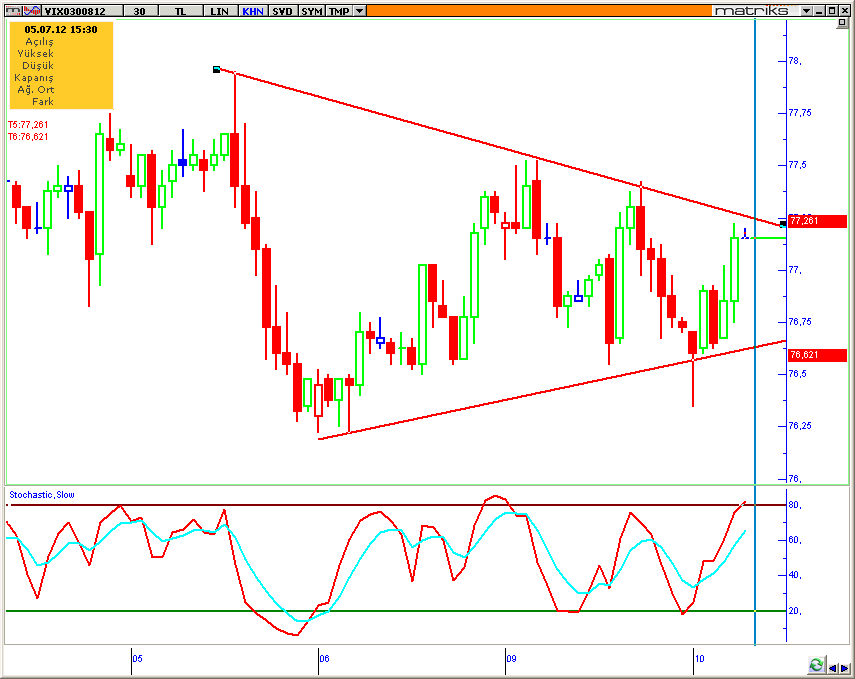
Task: Open the indicators wave icon
Action: click(32, 10)
